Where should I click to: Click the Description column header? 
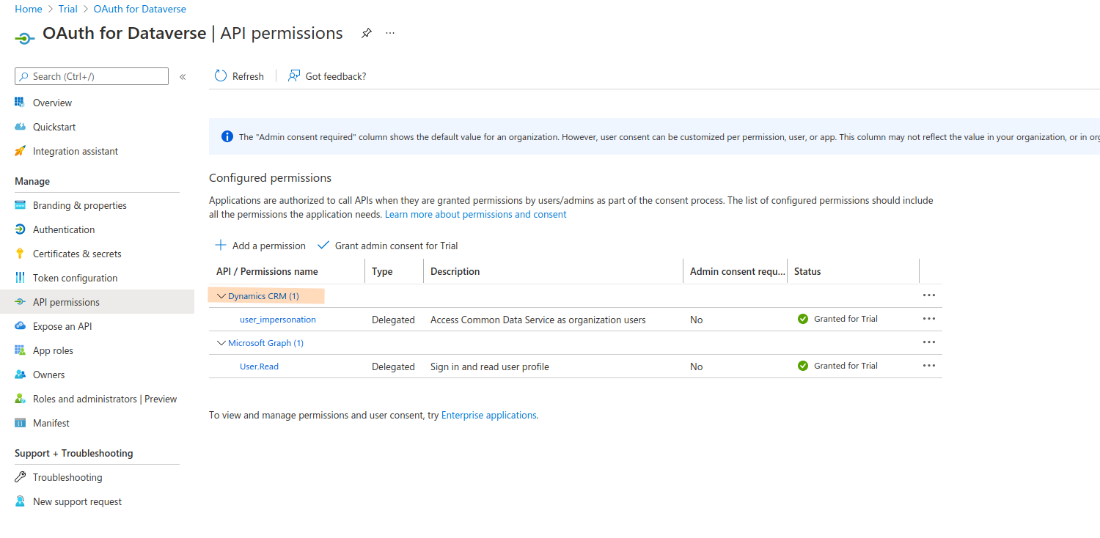pos(455,271)
